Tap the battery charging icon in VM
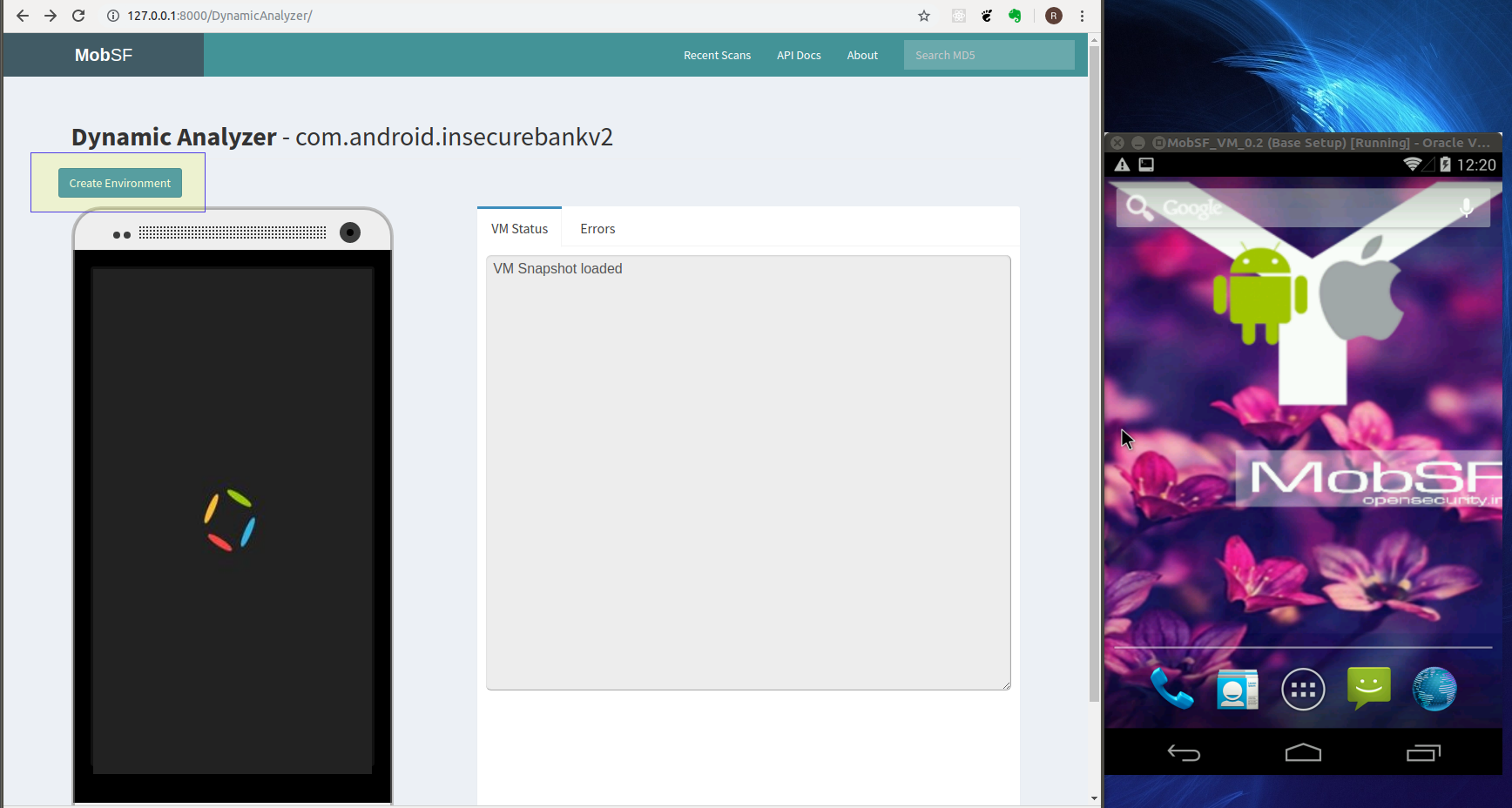Viewport: 1512px width, 808px height. 1445,165
